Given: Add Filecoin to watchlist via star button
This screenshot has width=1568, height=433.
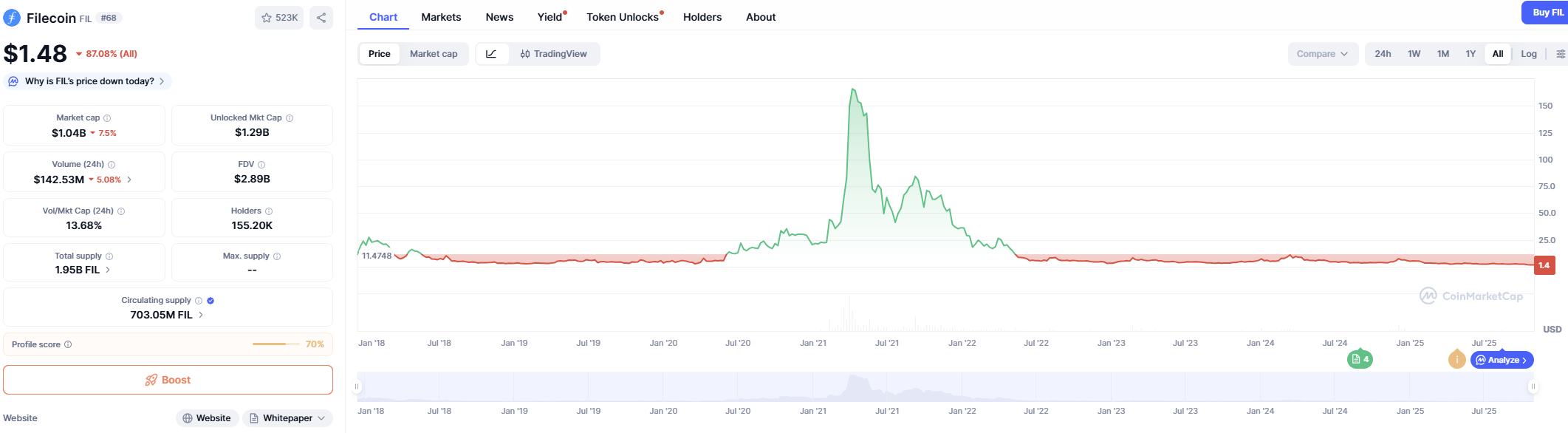Looking at the screenshot, I should point(279,18).
